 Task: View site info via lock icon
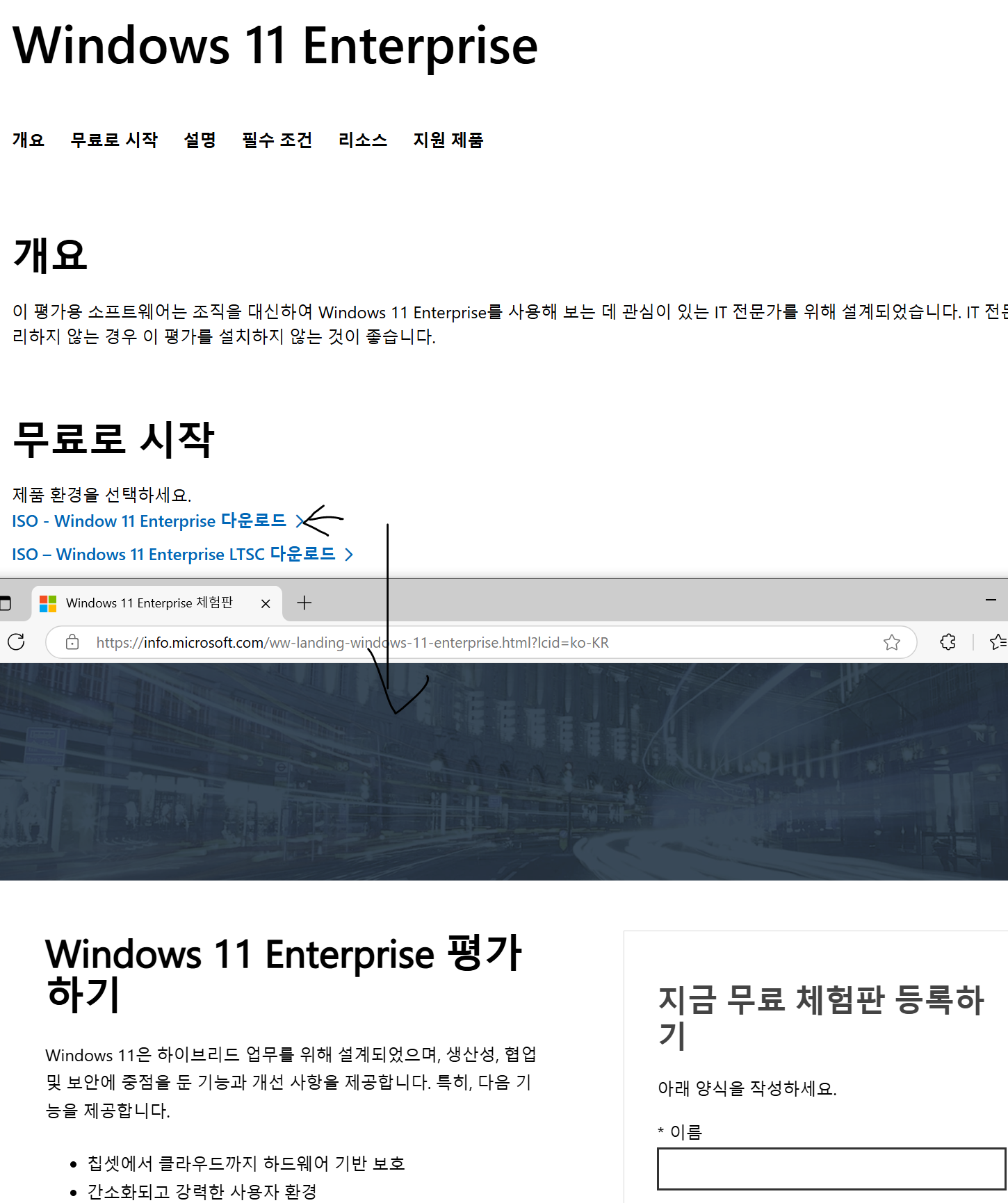click(72, 642)
